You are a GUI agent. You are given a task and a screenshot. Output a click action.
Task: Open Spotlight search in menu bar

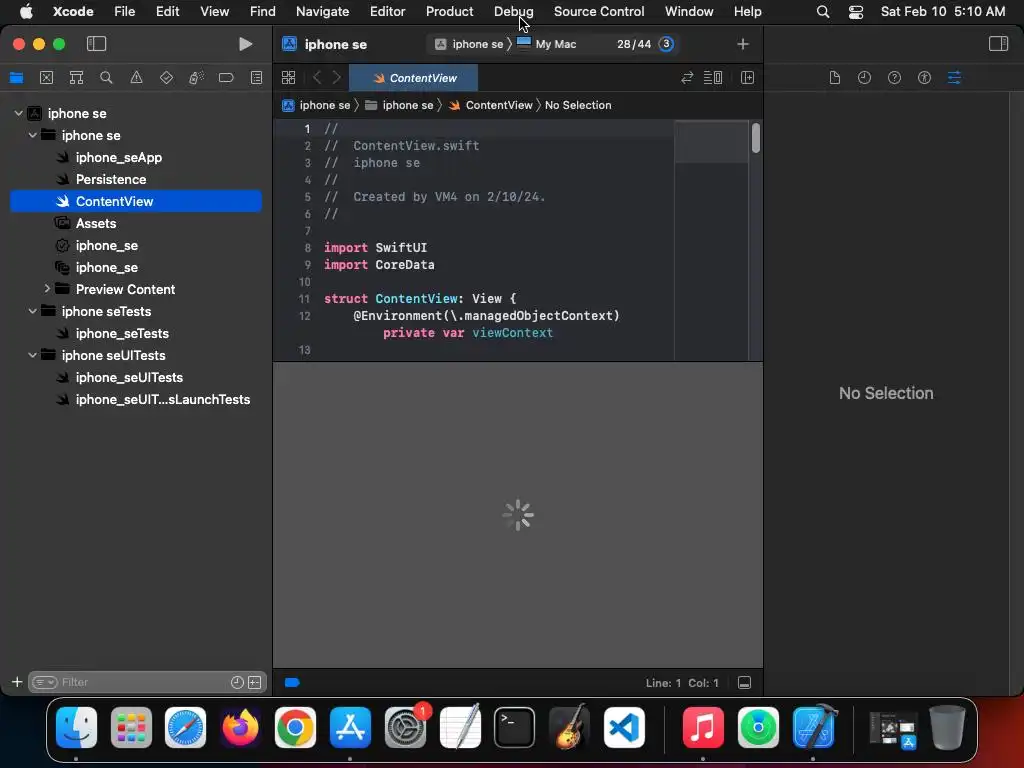[x=823, y=11]
